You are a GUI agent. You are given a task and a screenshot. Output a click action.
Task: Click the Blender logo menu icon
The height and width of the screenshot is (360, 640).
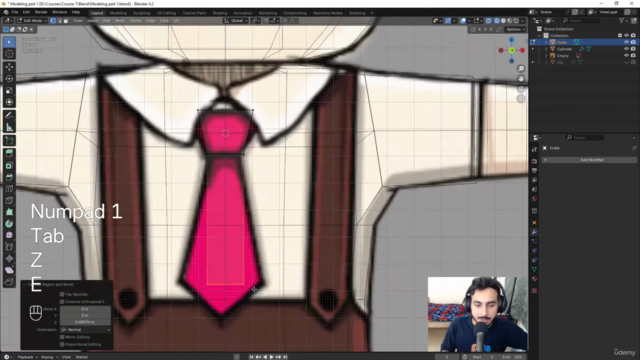[x=6, y=12]
